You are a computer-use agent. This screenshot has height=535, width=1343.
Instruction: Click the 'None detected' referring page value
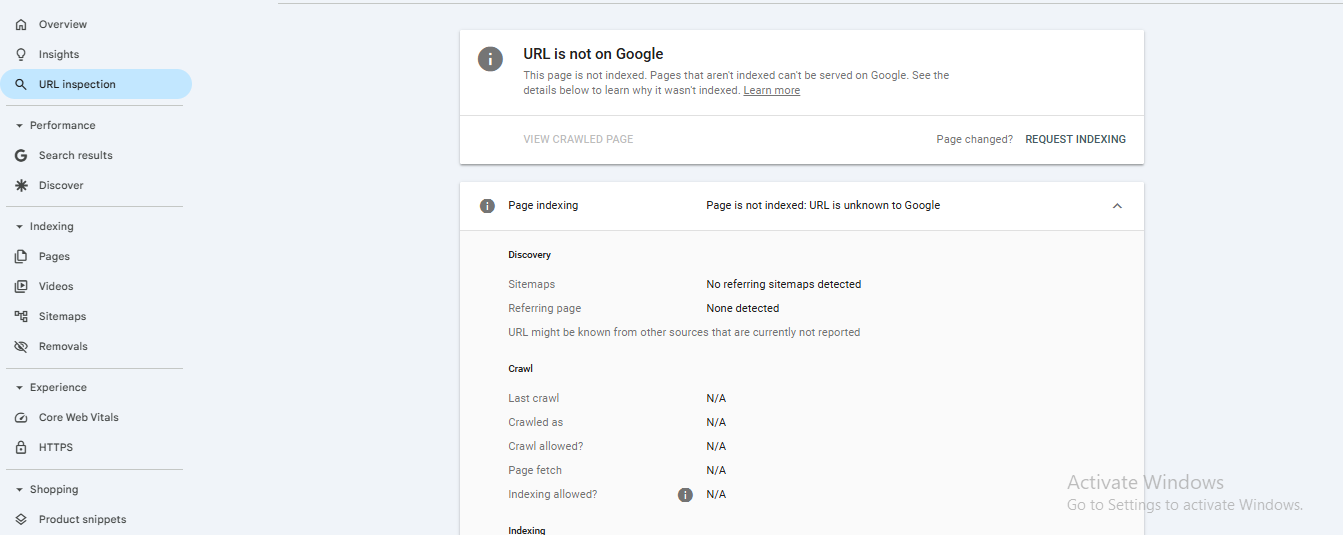[x=742, y=308]
